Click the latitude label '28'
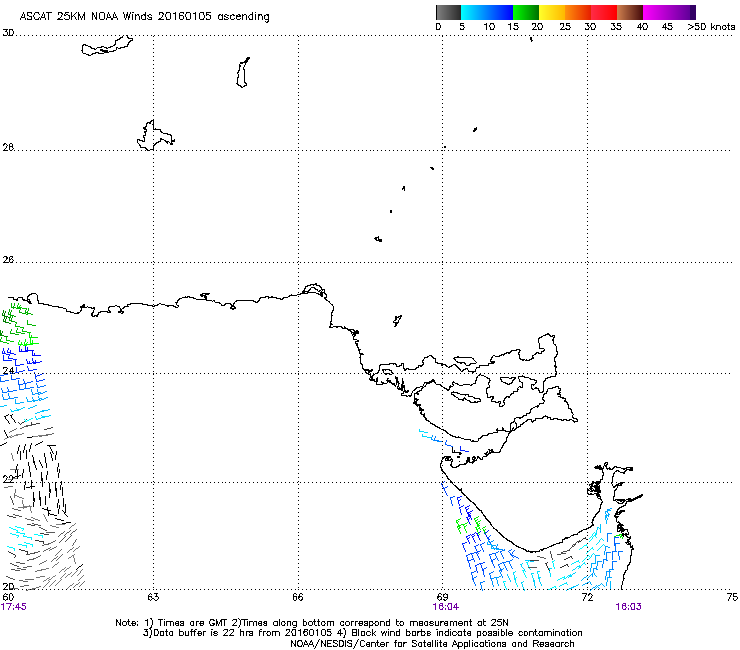 (8, 147)
